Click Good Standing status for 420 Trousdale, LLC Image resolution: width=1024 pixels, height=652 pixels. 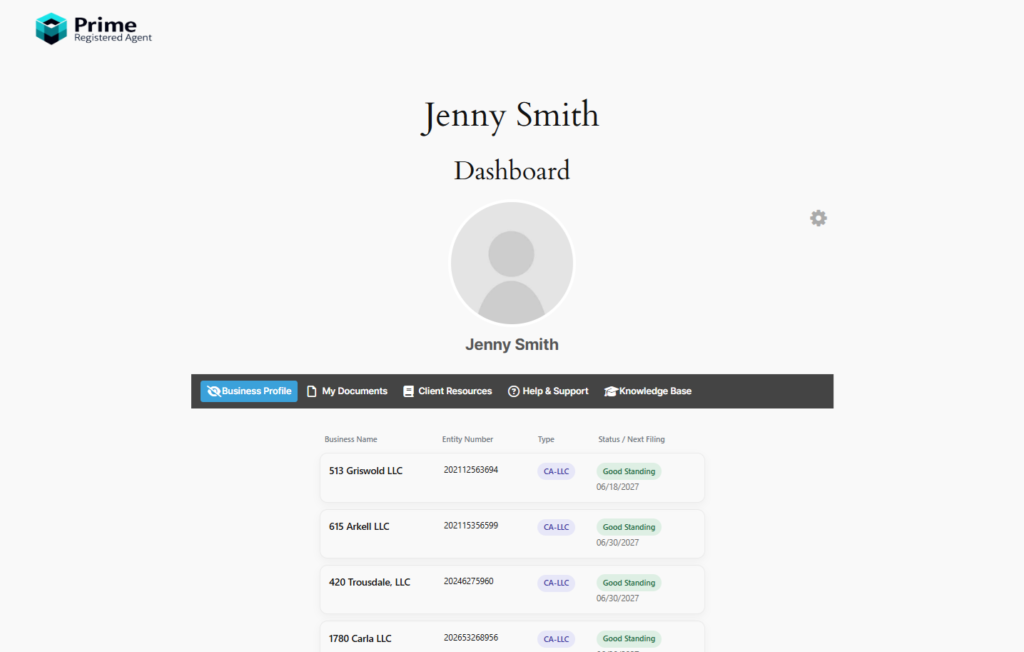point(629,583)
